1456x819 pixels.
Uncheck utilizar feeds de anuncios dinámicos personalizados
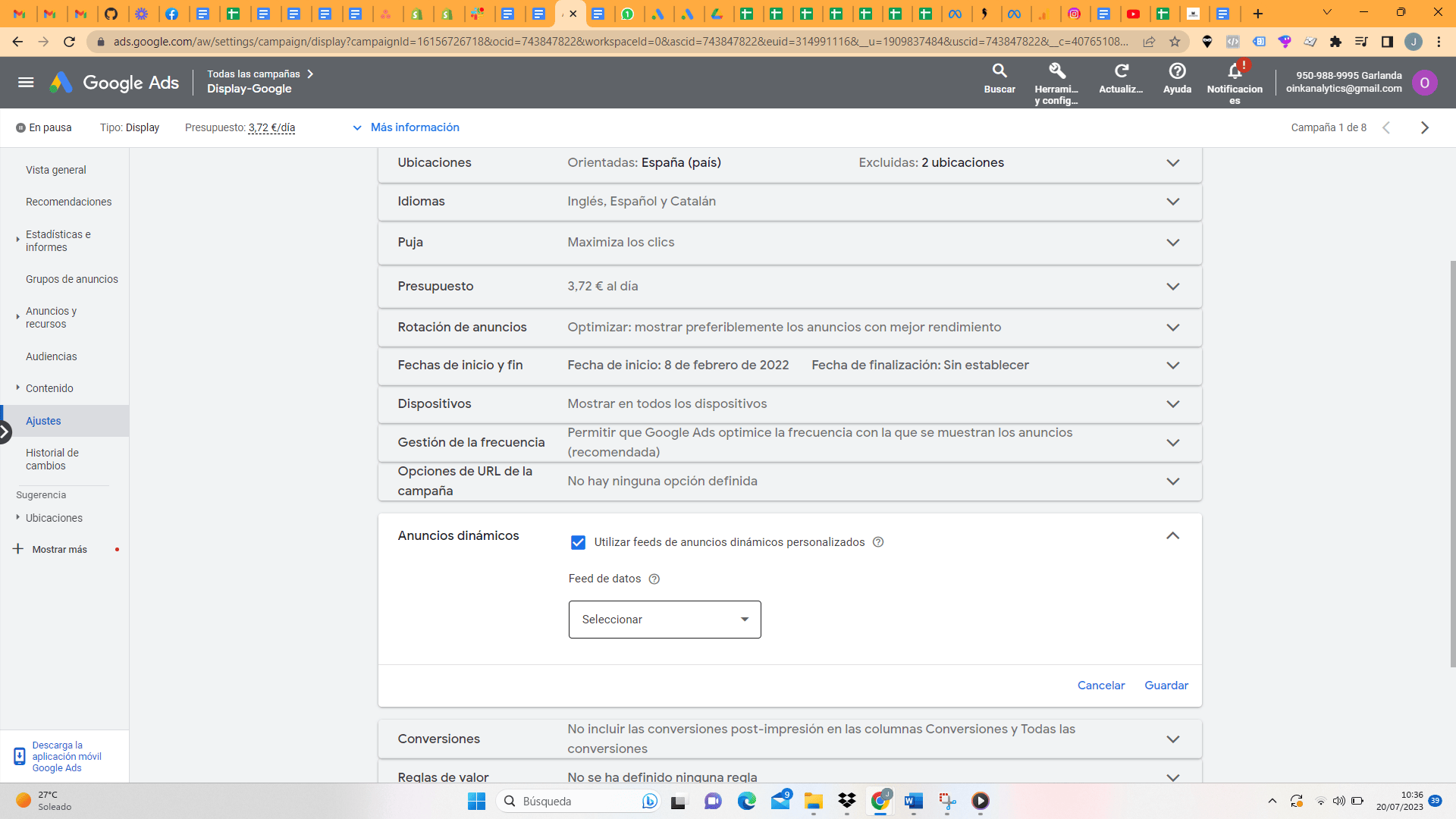579,542
